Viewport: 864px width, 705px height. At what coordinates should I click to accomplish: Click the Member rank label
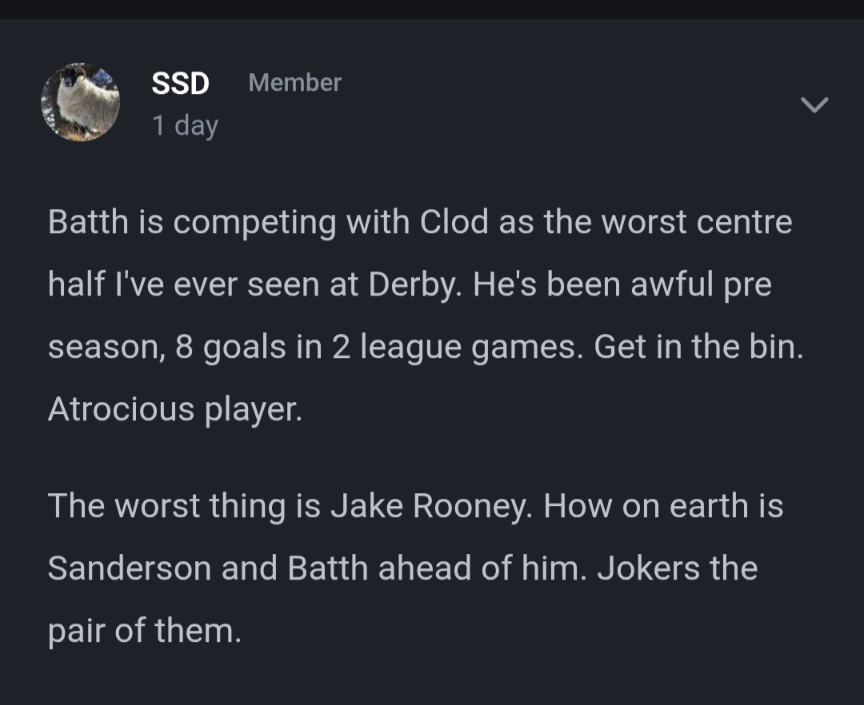point(295,83)
